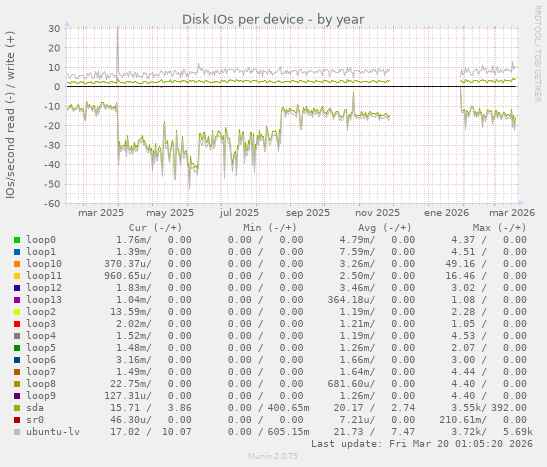The width and height of the screenshot is (547, 467).
Task: Click the ubuntu-lv write spike near mar 2025
Action: coord(118,49)
